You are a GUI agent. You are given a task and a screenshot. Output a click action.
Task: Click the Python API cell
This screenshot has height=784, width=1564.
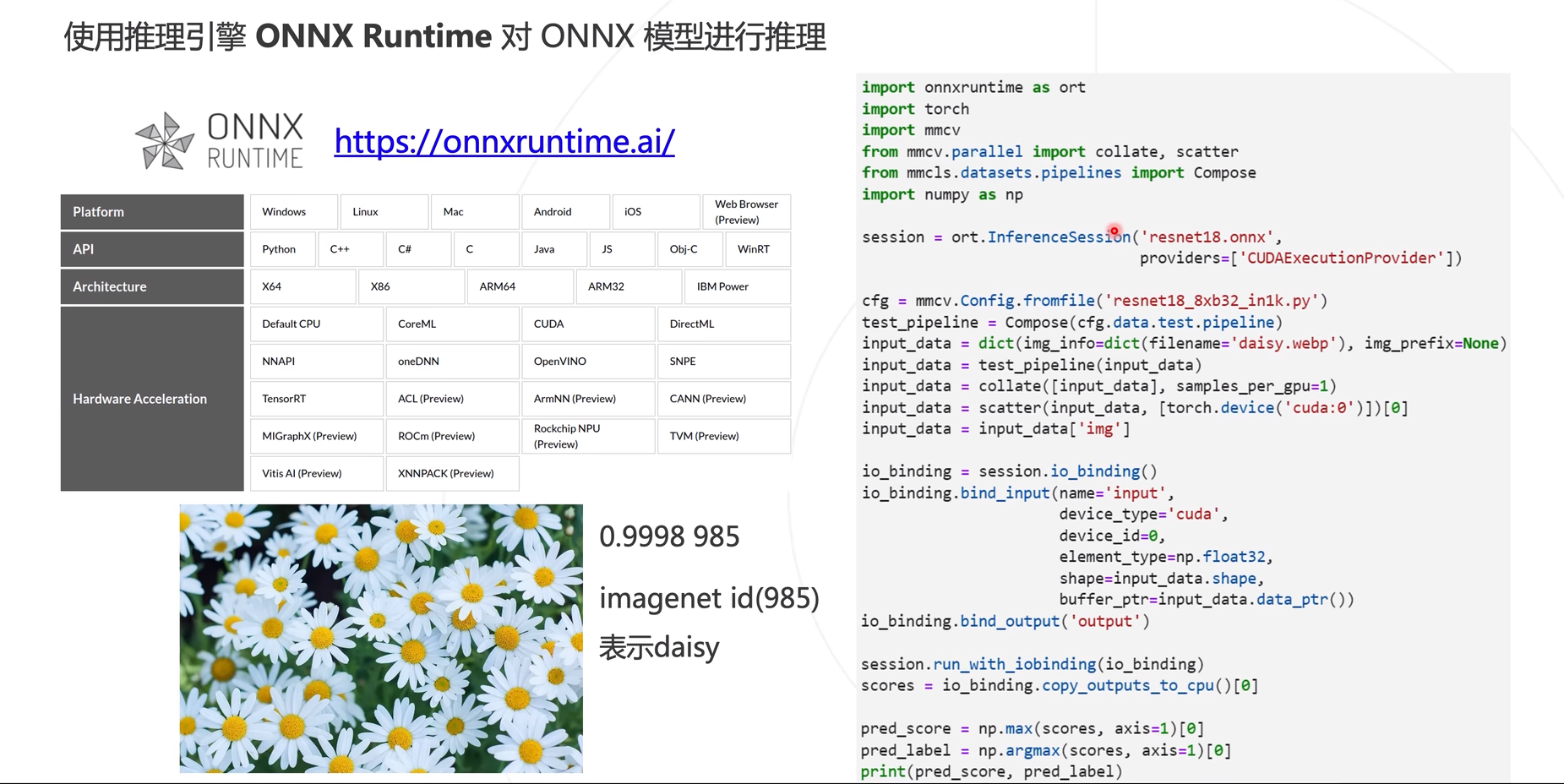283,249
